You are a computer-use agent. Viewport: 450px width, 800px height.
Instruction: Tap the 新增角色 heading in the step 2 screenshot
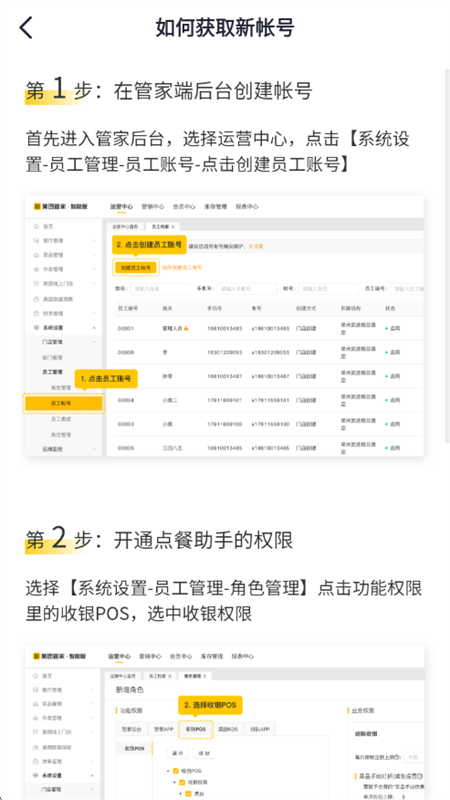click(131, 690)
